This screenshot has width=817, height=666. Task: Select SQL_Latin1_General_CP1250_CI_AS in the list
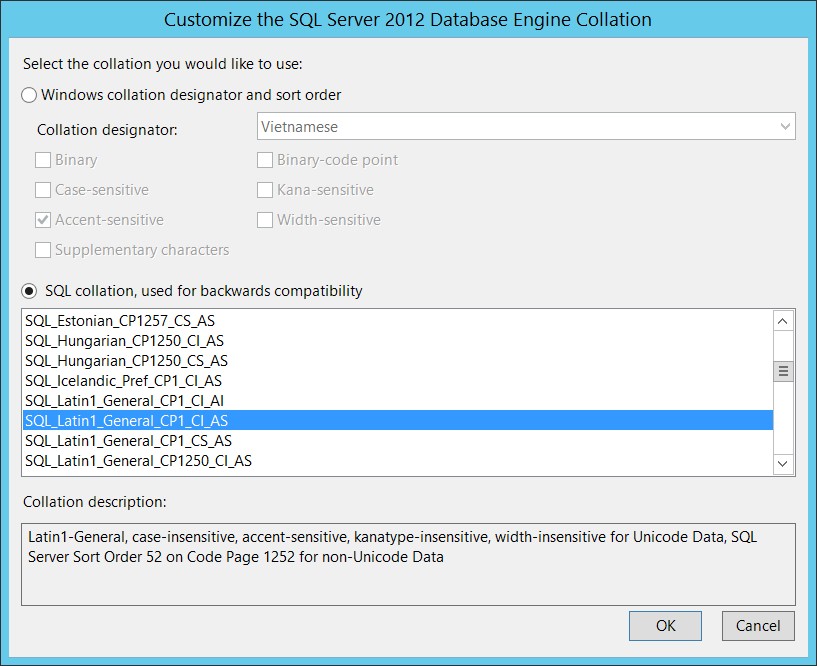click(x=398, y=461)
